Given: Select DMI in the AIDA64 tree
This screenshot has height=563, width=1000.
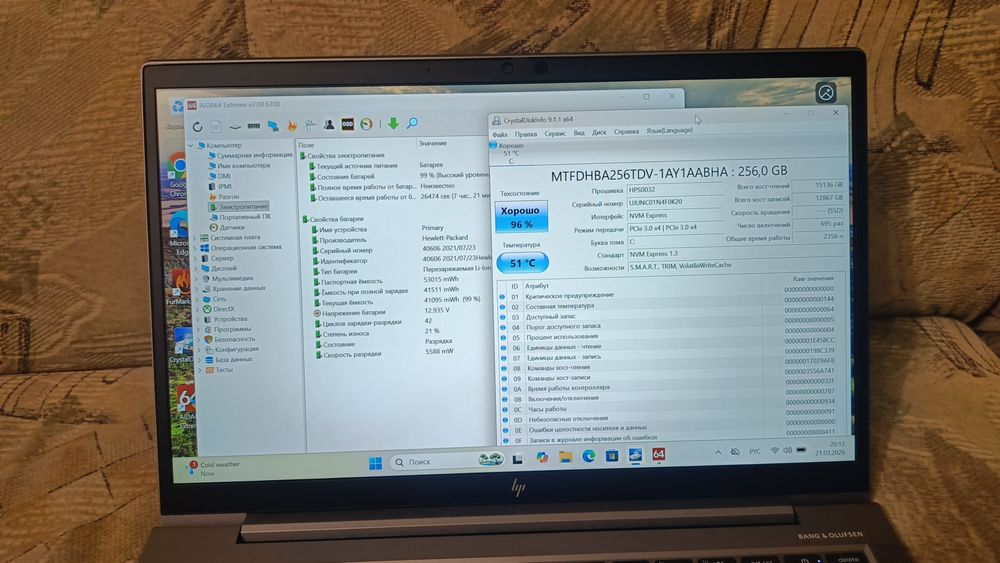Looking at the screenshot, I should pyautogui.click(x=224, y=176).
